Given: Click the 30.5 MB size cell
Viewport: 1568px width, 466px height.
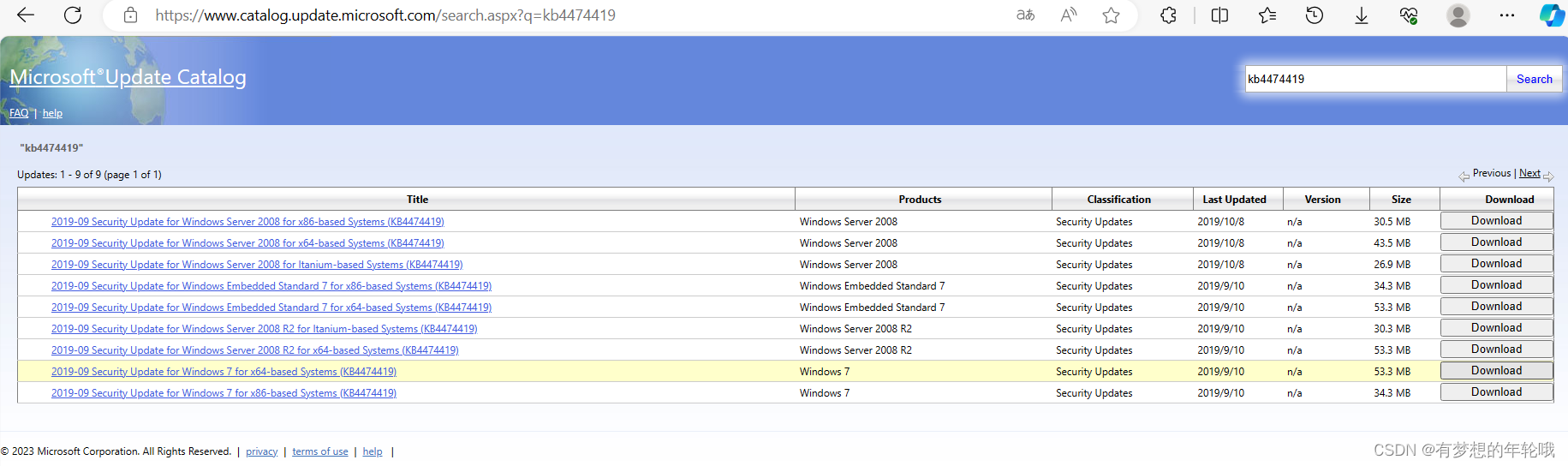Looking at the screenshot, I should [1392, 222].
